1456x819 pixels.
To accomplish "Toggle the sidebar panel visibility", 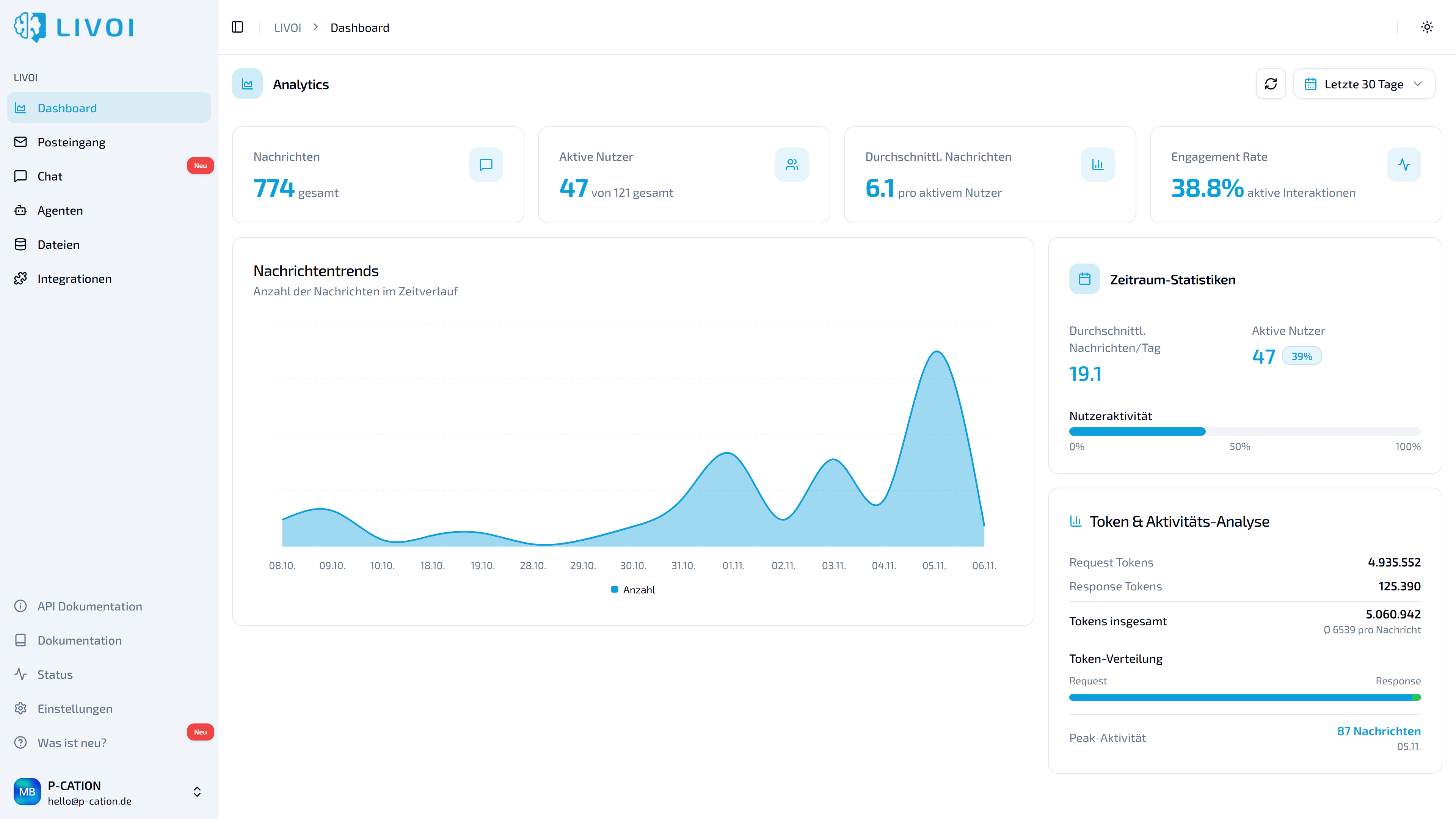I will coord(237,27).
